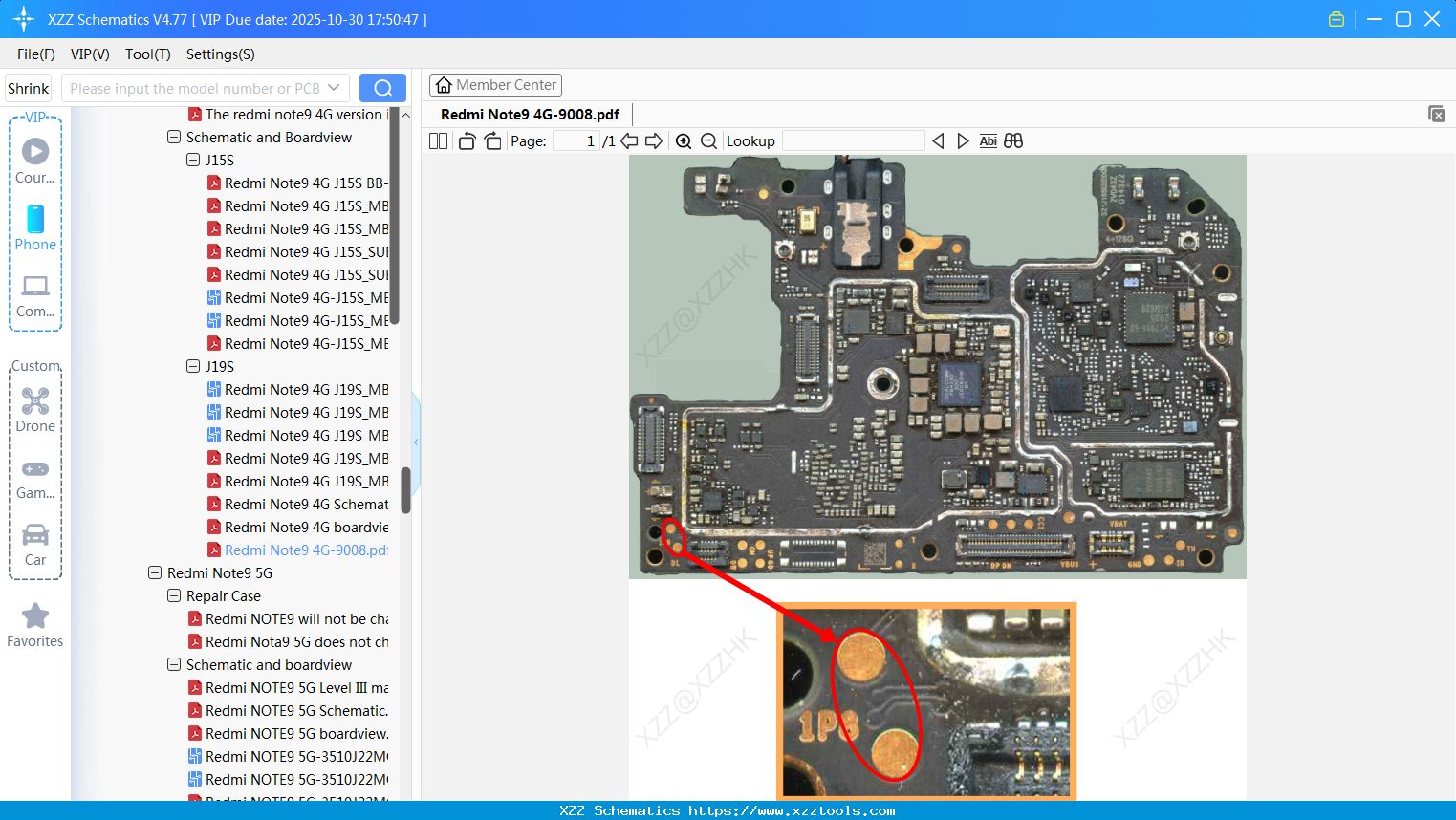Click the blue search button
The image size is (1456, 820).
(382, 88)
